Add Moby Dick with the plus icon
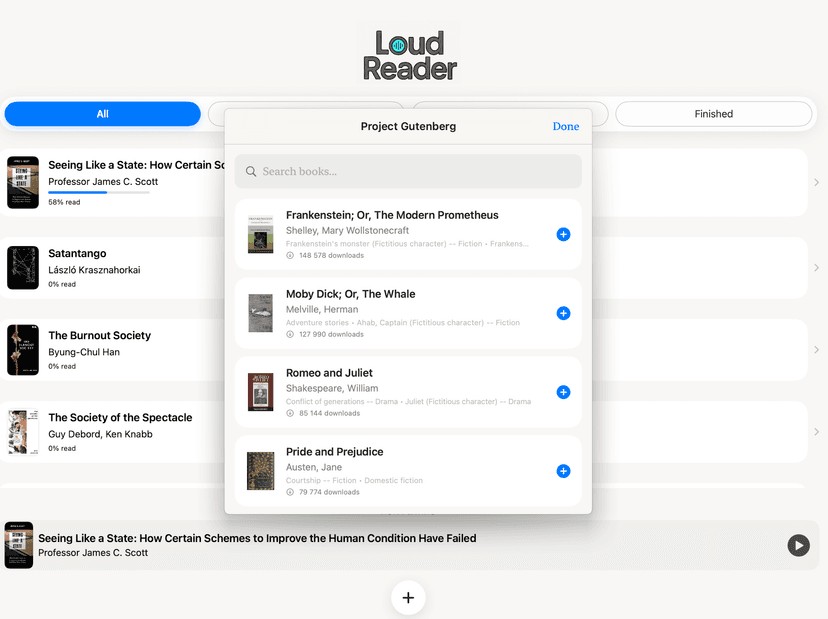 point(563,312)
